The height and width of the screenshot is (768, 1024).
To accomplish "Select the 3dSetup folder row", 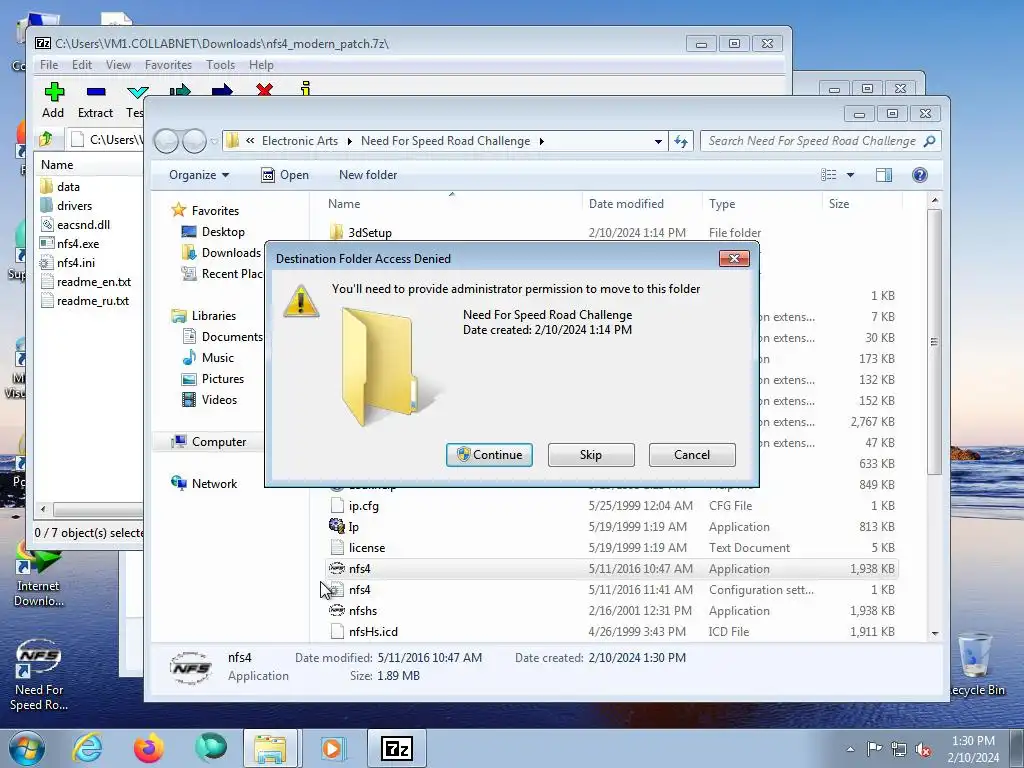I will pyautogui.click(x=611, y=232).
